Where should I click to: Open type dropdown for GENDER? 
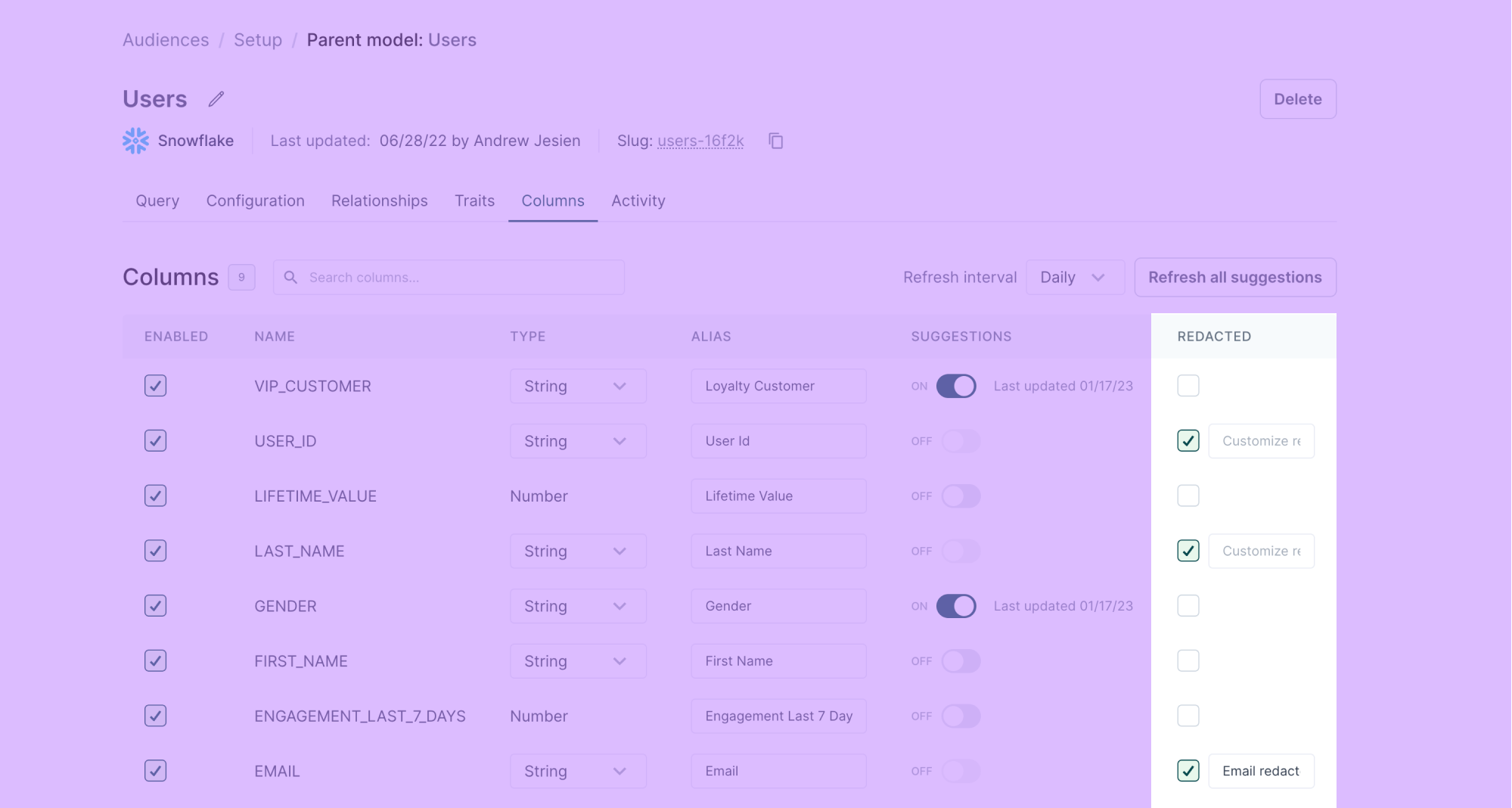coord(578,606)
